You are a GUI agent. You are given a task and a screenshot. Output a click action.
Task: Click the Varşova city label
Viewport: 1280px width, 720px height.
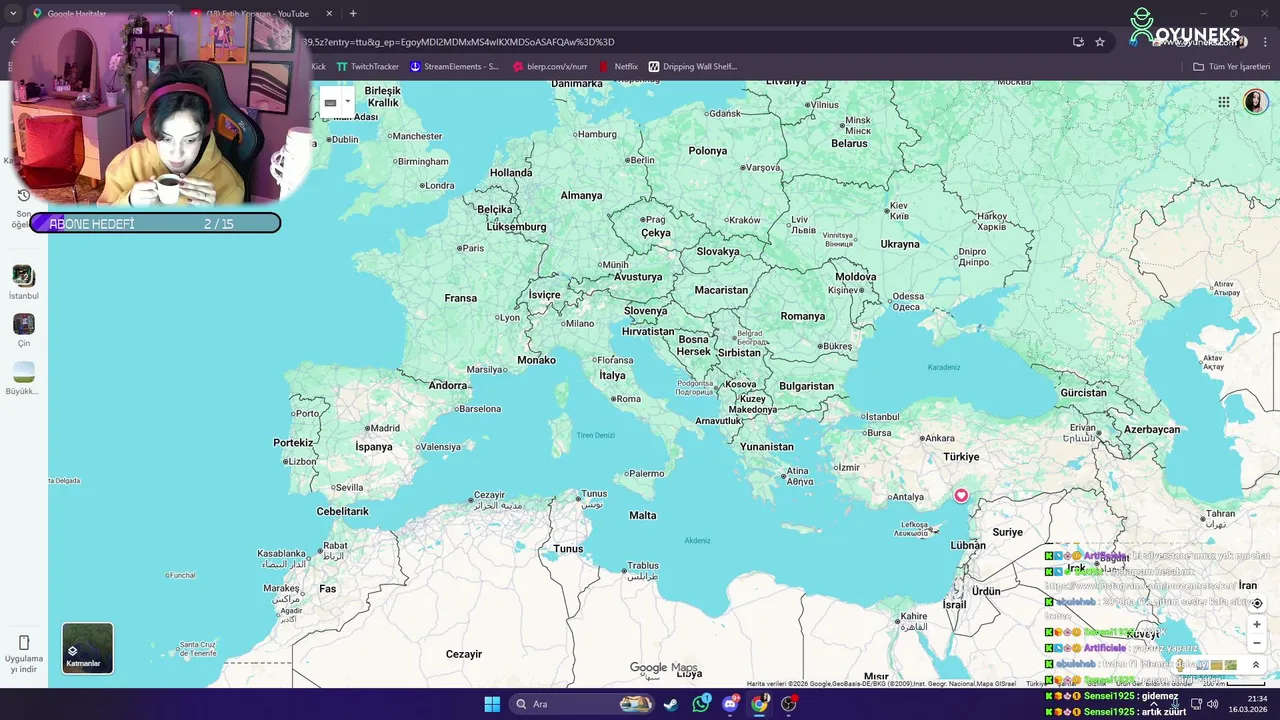point(762,167)
